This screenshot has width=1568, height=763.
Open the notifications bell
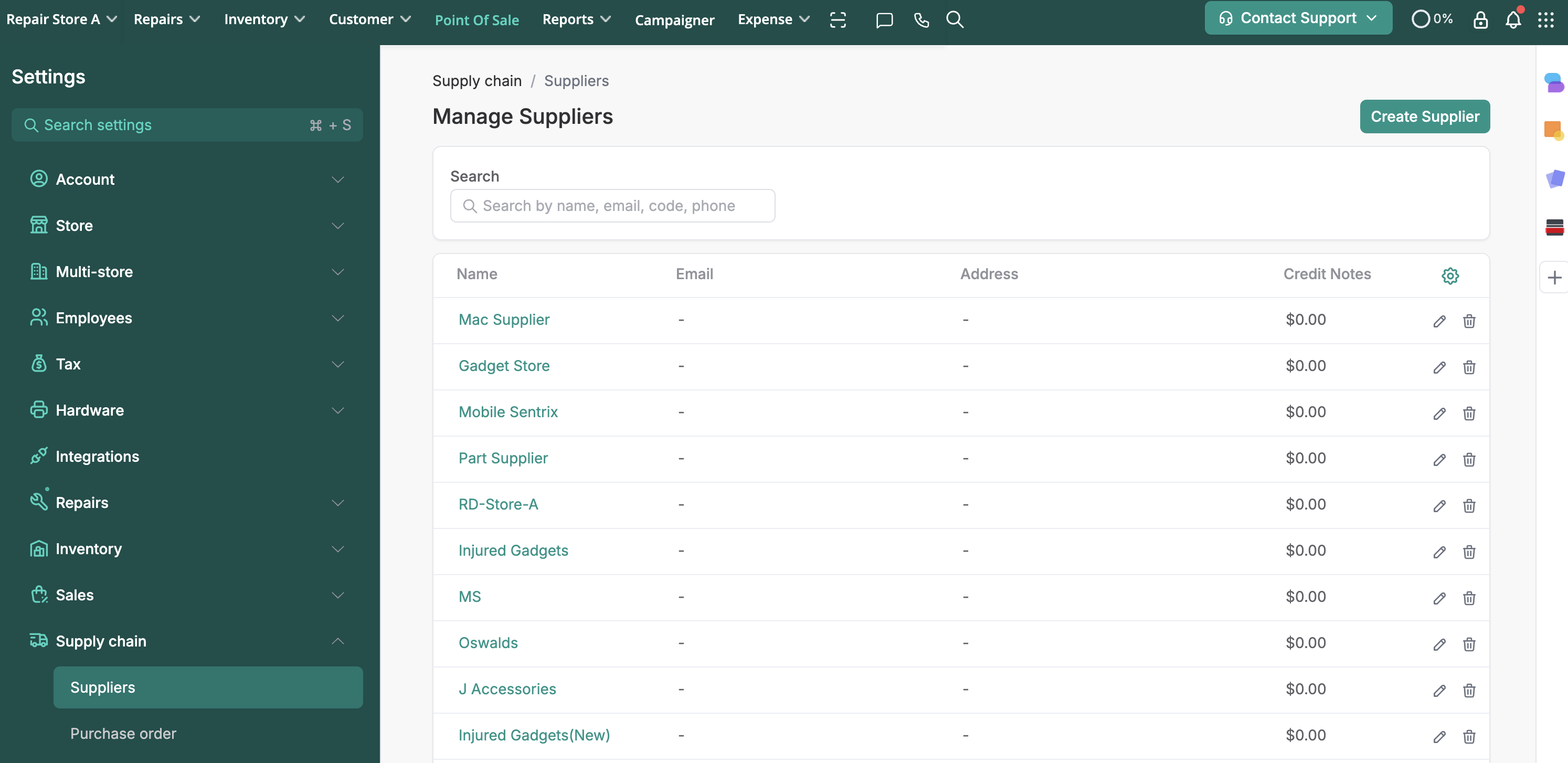(x=1512, y=20)
